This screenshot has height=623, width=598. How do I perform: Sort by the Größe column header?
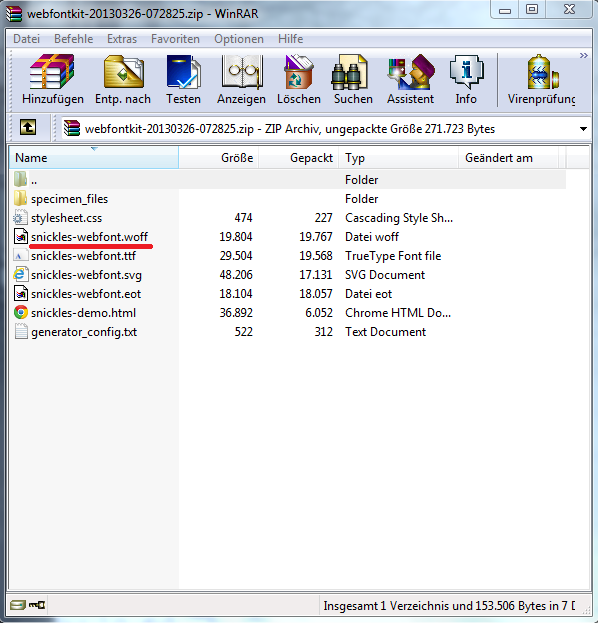tap(219, 158)
